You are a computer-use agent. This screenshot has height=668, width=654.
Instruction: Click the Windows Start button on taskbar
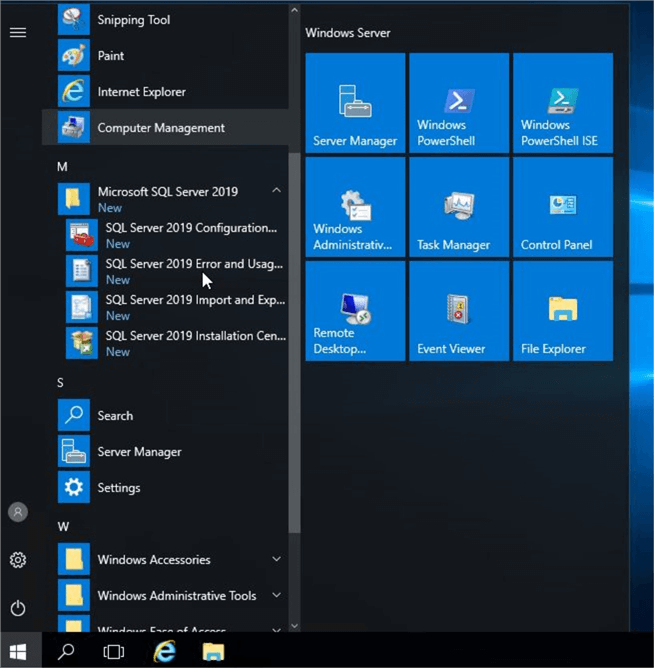[18, 651]
